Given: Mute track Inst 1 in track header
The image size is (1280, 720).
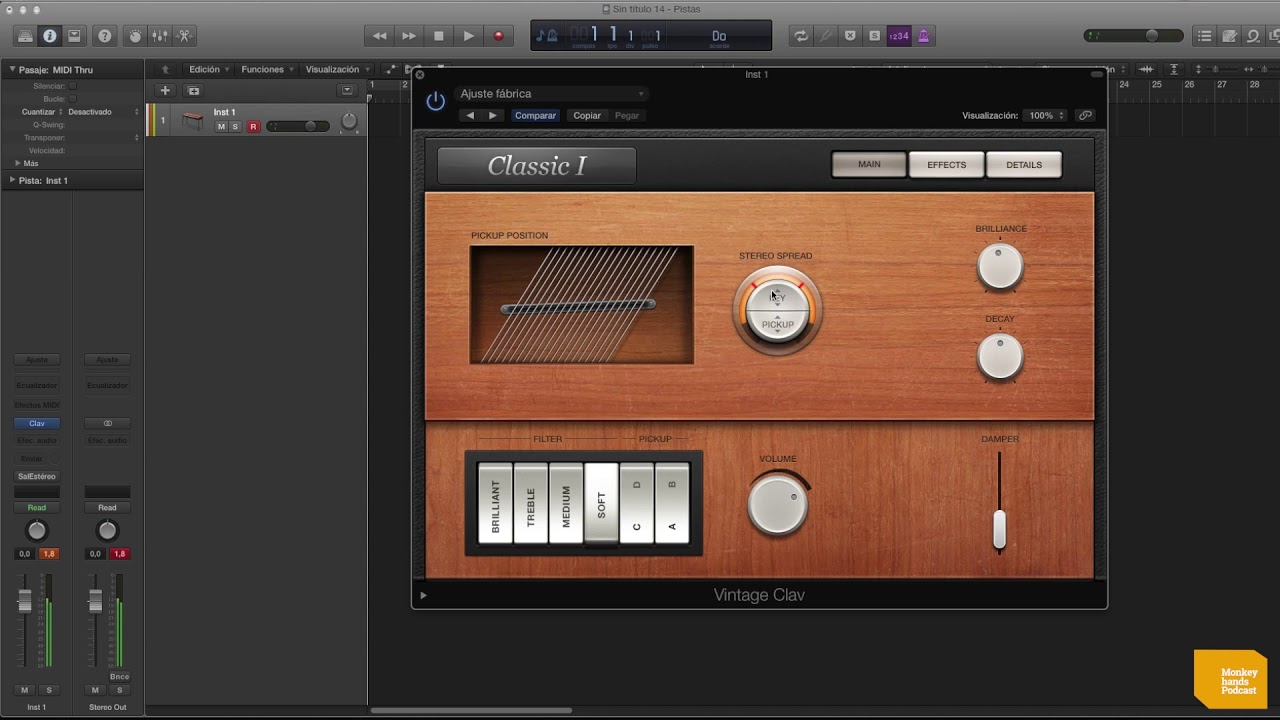Looking at the screenshot, I should click(221, 127).
